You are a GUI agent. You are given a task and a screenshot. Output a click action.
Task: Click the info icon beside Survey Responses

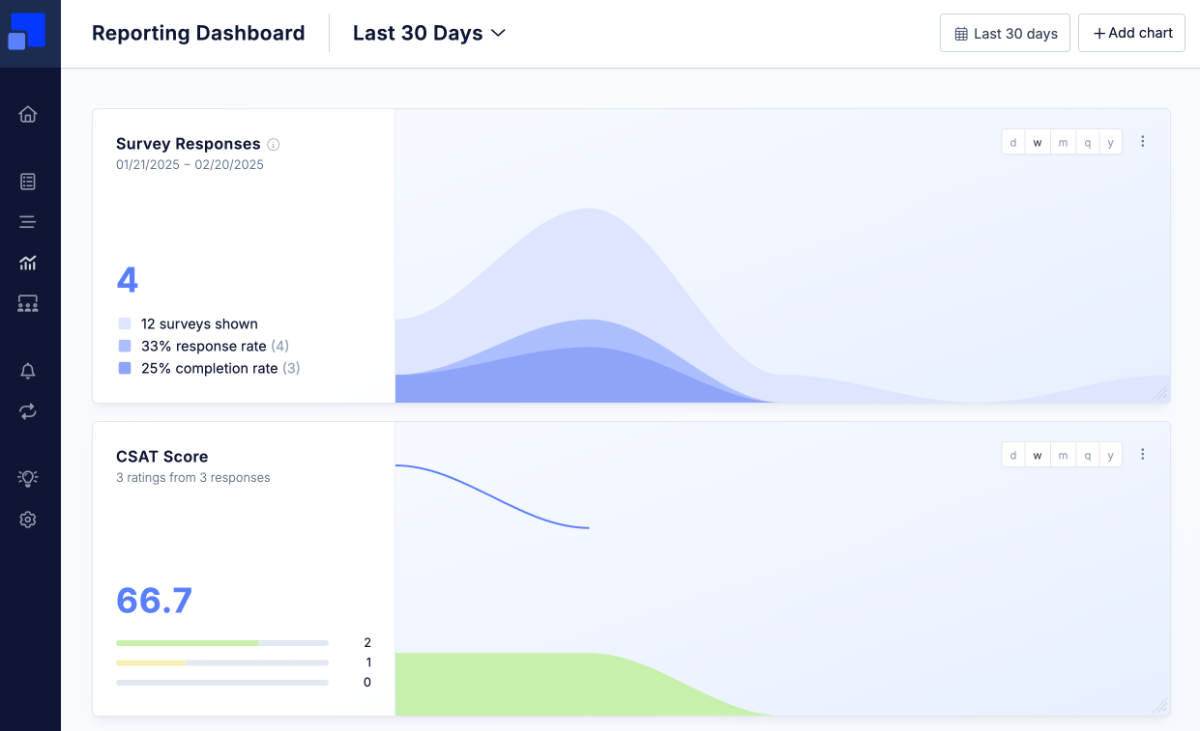point(273,145)
